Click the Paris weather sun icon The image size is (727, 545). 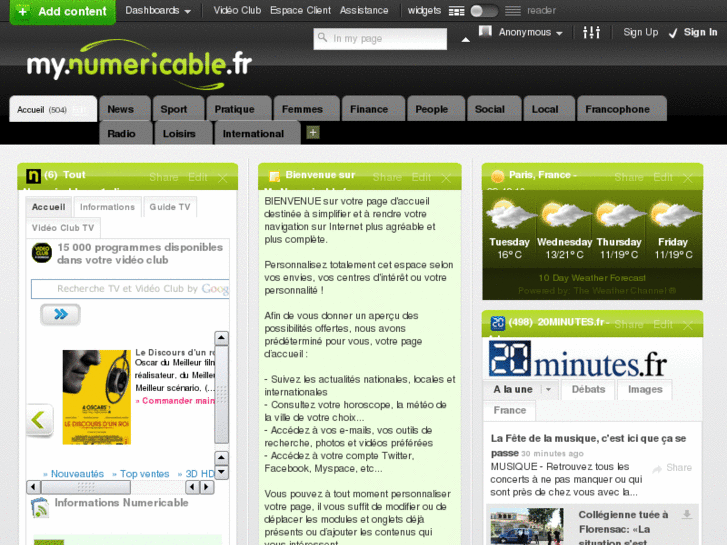pos(497,176)
